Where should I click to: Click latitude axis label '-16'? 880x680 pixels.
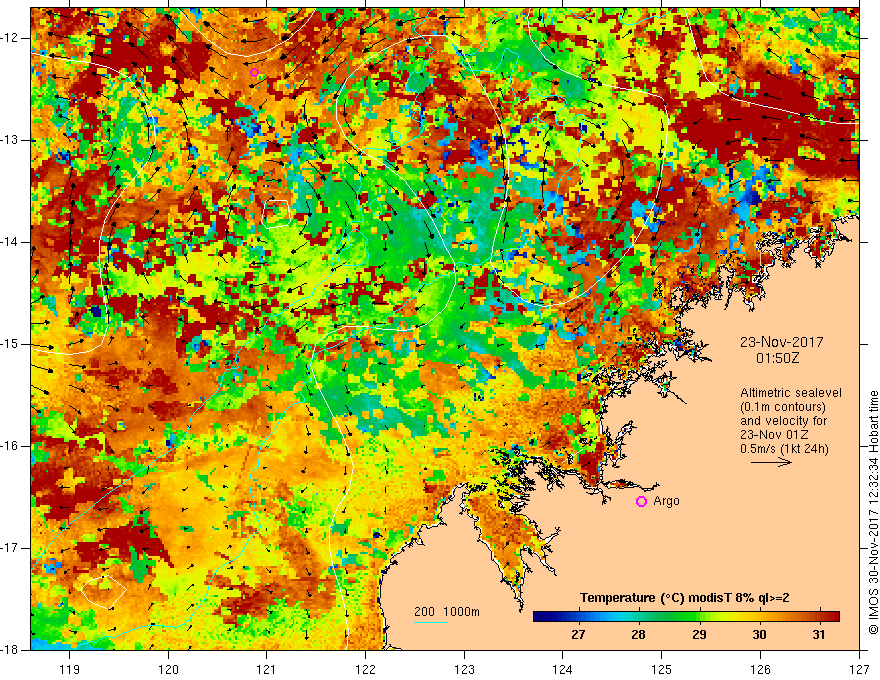pyautogui.click(x=11, y=446)
